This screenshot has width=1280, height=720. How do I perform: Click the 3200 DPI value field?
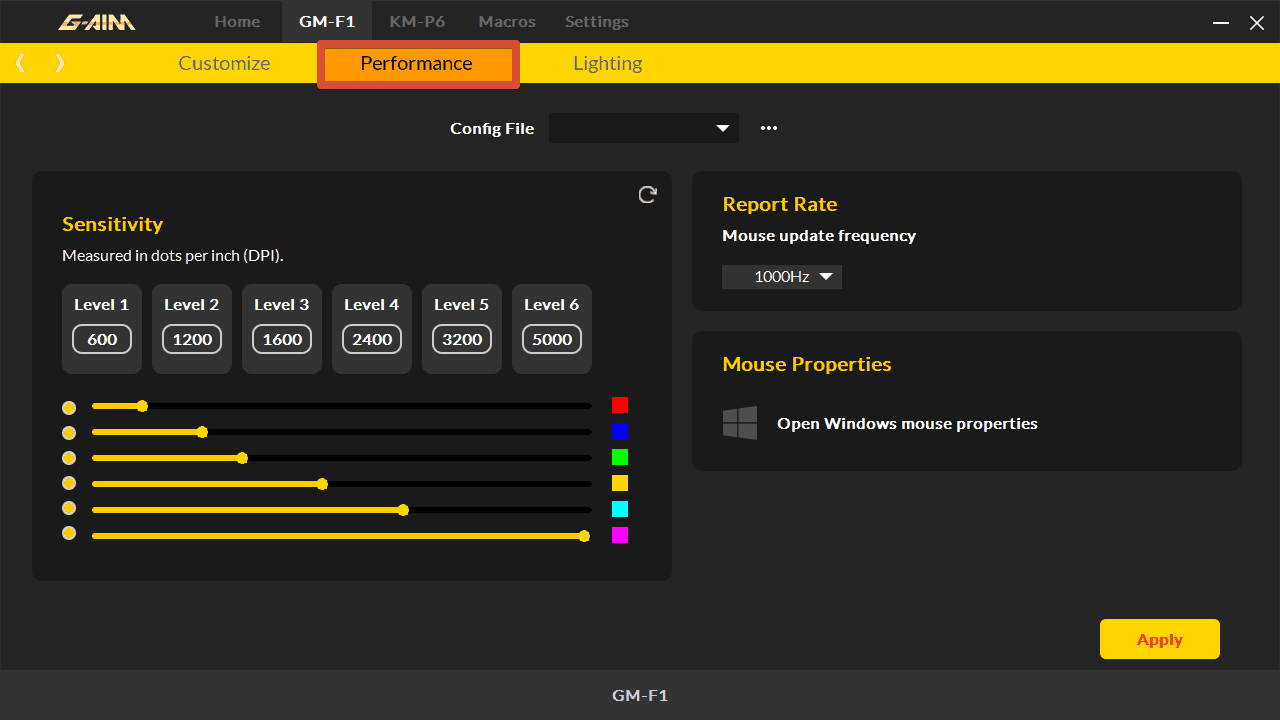point(462,339)
